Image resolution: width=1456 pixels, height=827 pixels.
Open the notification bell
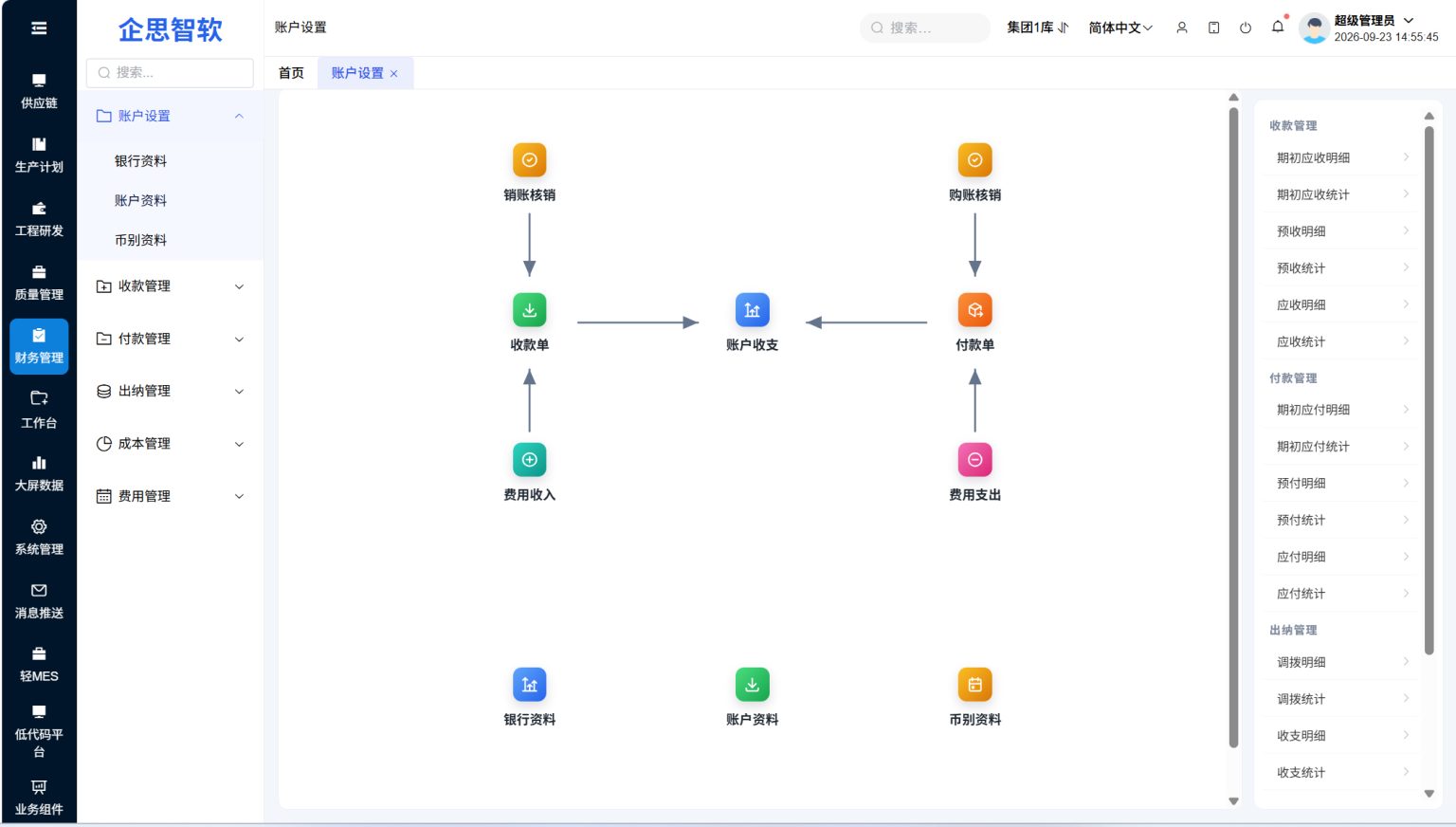tap(1278, 28)
